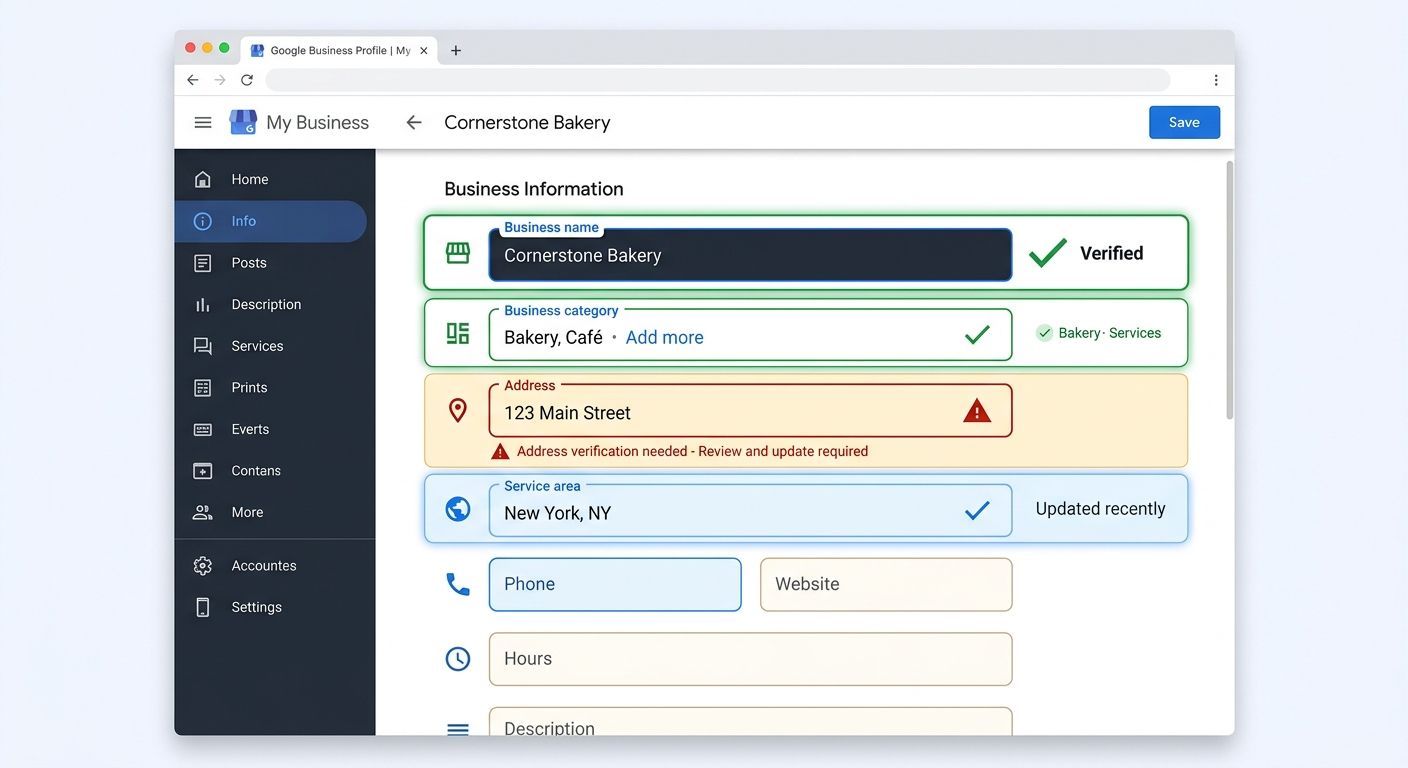Click the Business name field Cornerstone Bakery

pos(750,255)
